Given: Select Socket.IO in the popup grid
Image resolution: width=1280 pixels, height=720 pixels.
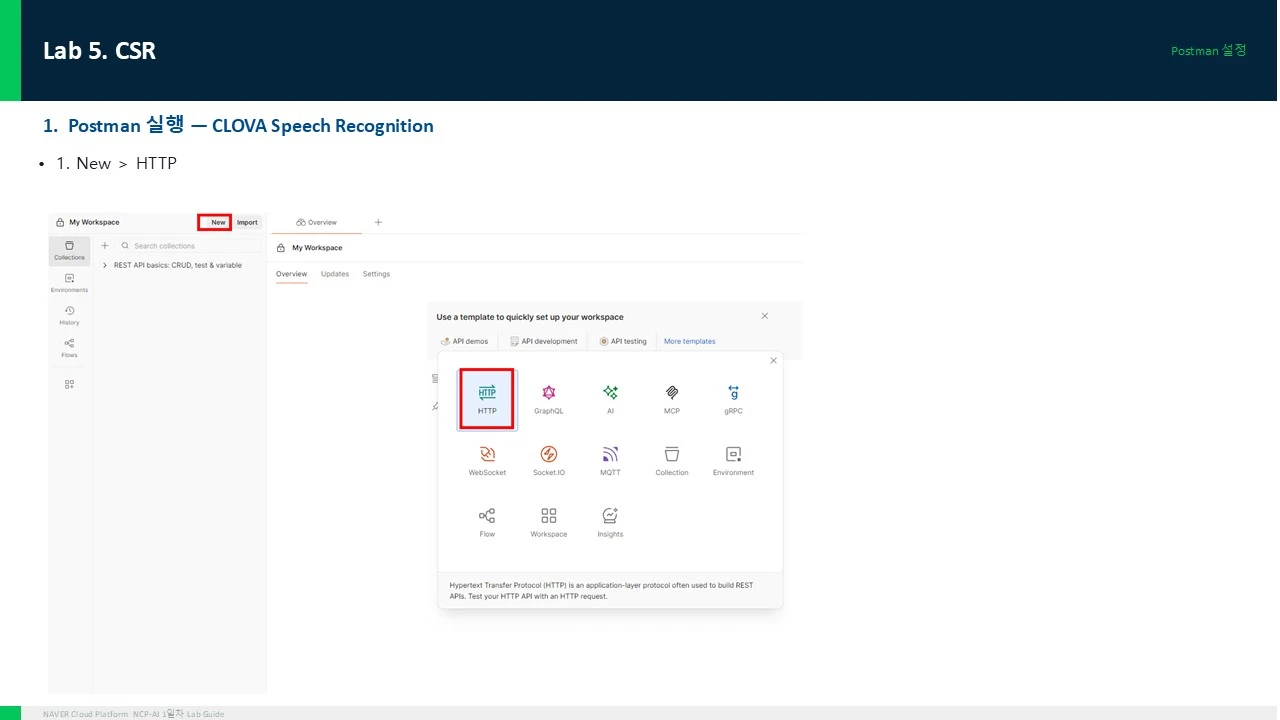Looking at the screenshot, I should point(549,460).
